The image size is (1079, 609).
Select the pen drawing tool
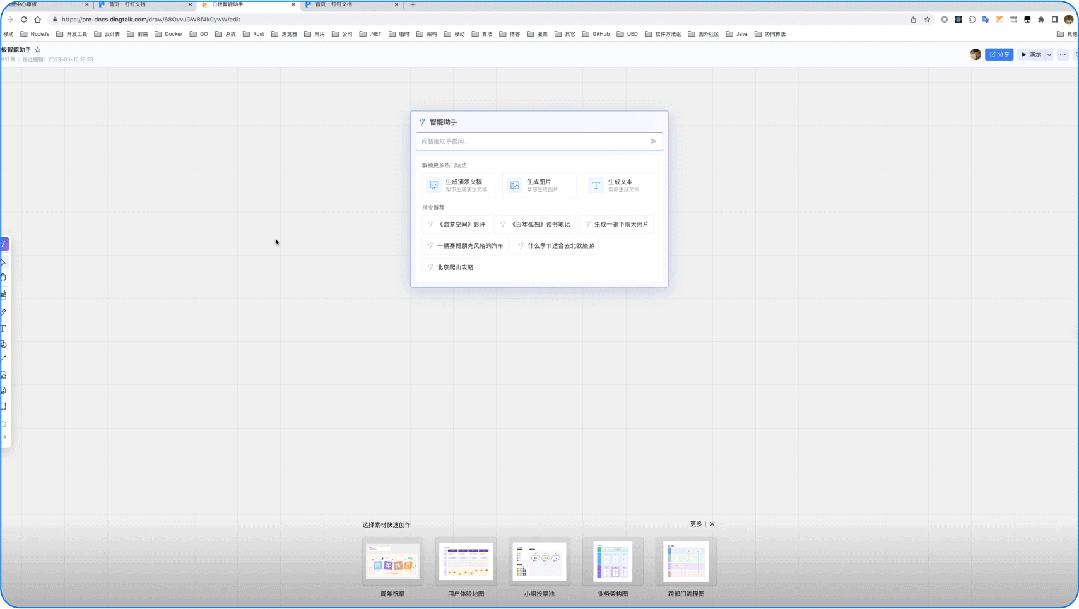(4, 311)
